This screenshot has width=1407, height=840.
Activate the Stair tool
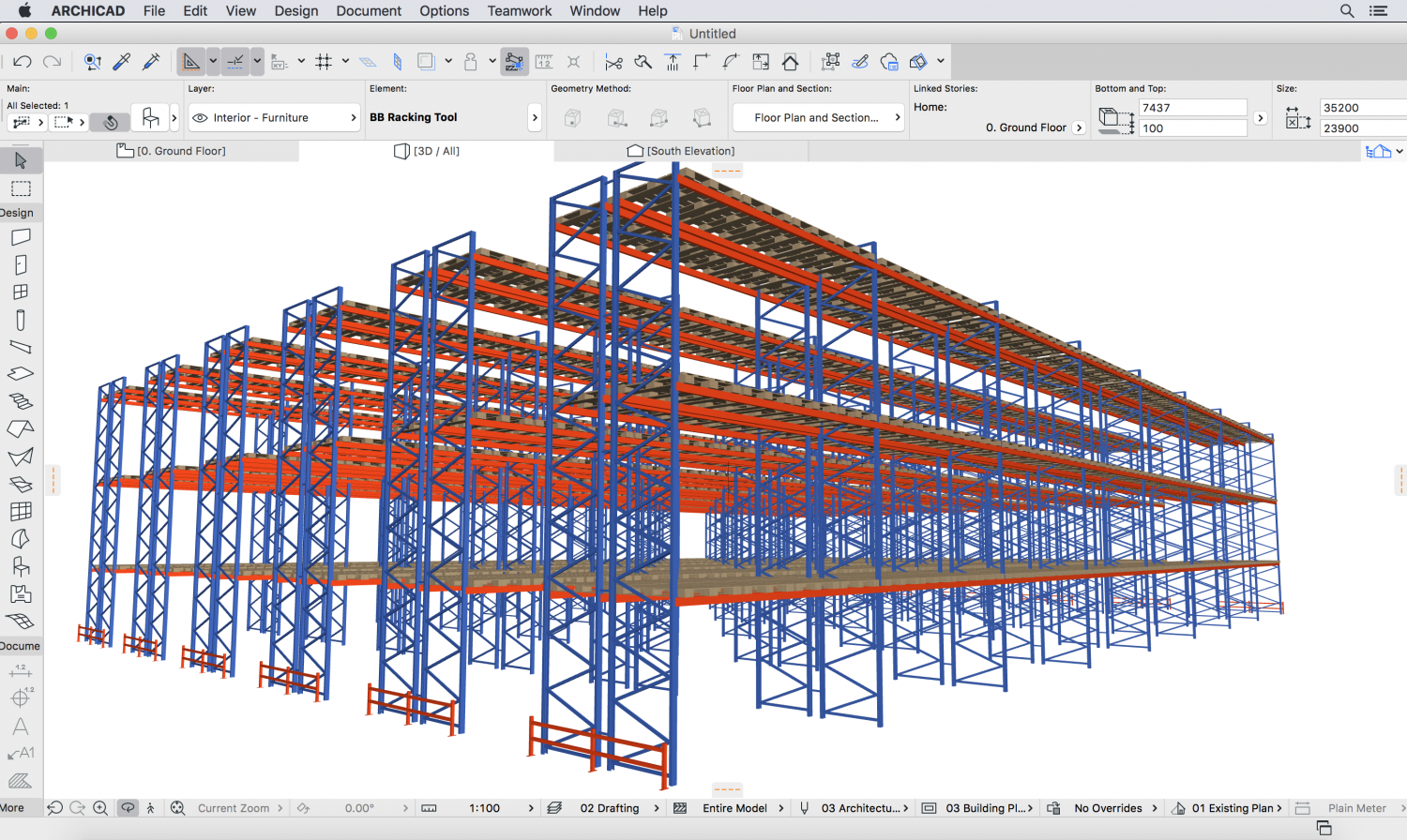(x=21, y=401)
